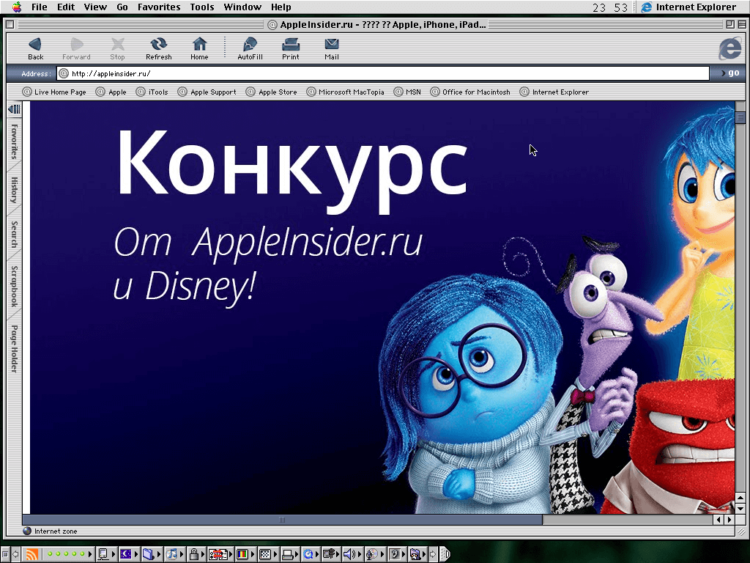This screenshot has height=563, width=750.
Task: Click the AutoFill toolbar icon
Action: click(x=250, y=49)
